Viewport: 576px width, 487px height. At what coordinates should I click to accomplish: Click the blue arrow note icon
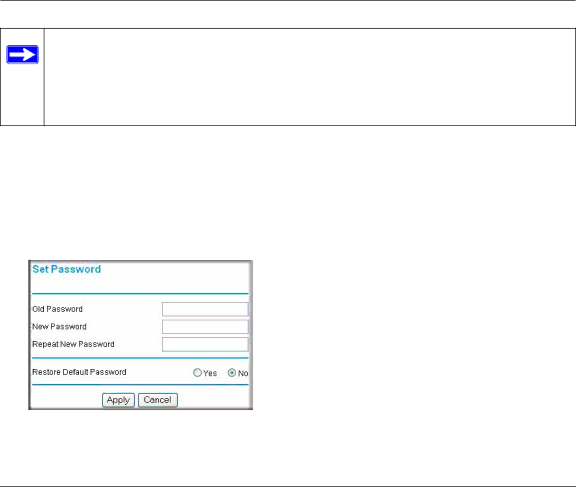point(22,54)
